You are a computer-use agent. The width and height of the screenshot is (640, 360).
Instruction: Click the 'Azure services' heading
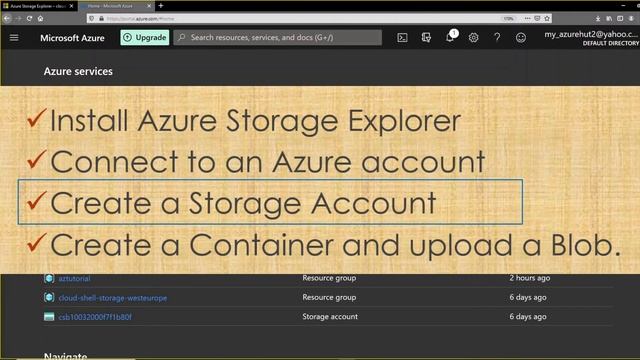tap(78, 71)
